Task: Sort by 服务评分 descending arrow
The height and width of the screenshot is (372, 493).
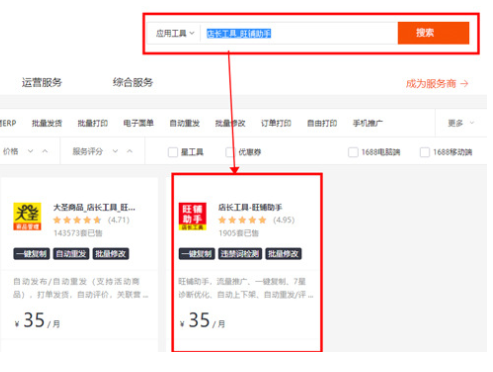Action: coord(115,151)
